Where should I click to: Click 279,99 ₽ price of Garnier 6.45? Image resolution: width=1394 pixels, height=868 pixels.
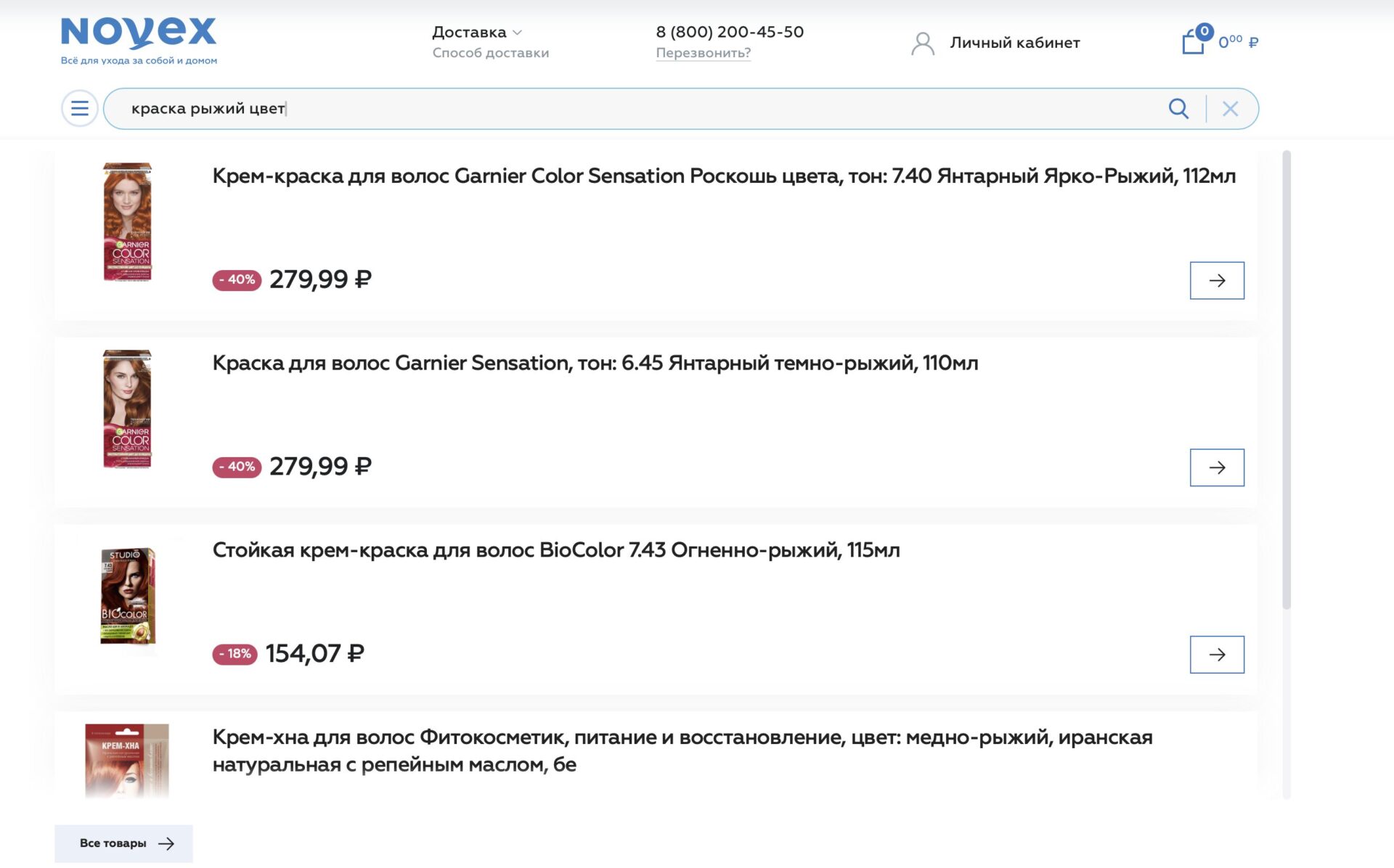(320, 467)
